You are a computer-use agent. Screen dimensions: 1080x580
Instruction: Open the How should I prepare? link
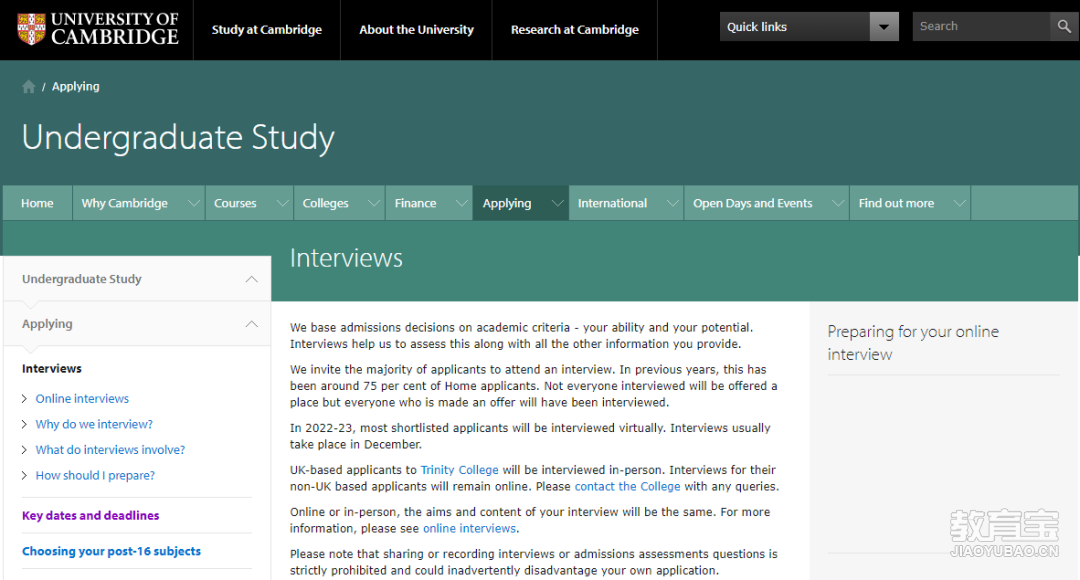(95, 475)
